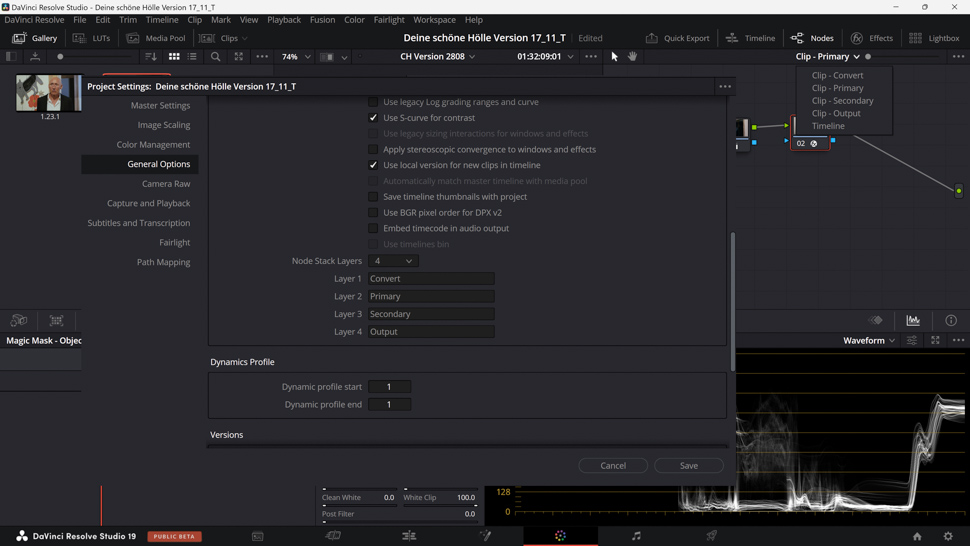Uncheck Use S-curve for contrast
Viewport: 970px width, 546px height.
coord(373,117)
